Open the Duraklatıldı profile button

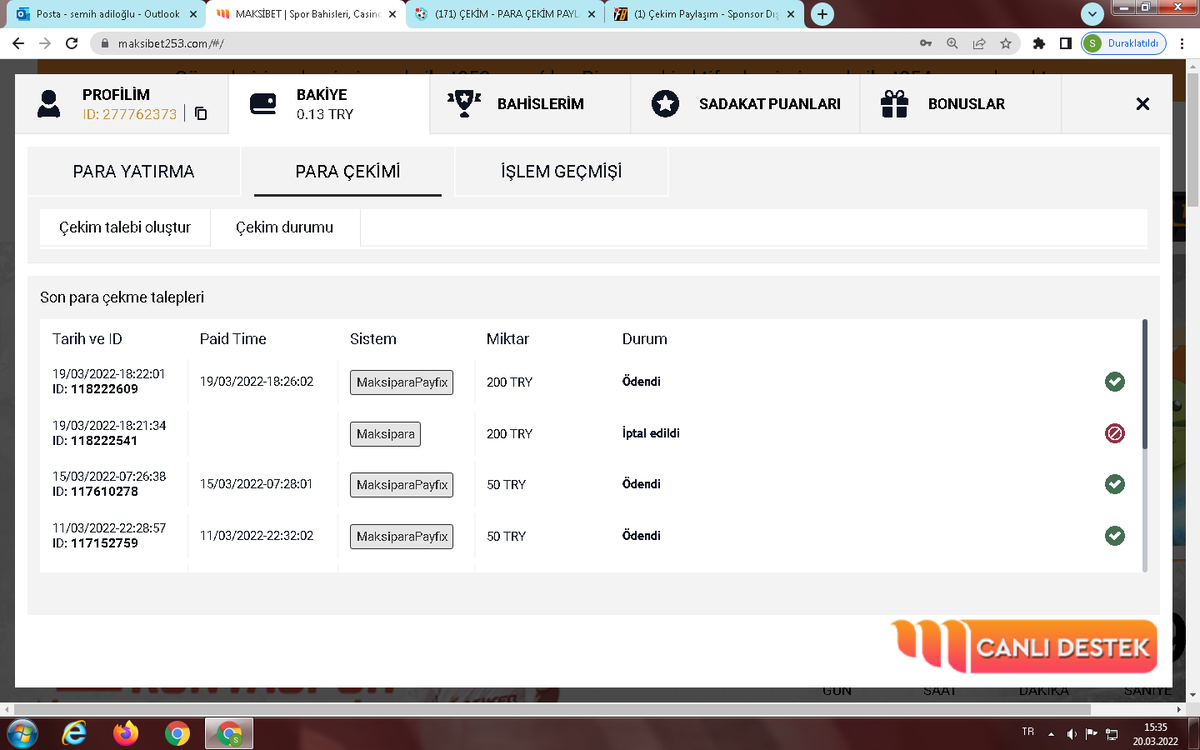(x=1125, y=44)
